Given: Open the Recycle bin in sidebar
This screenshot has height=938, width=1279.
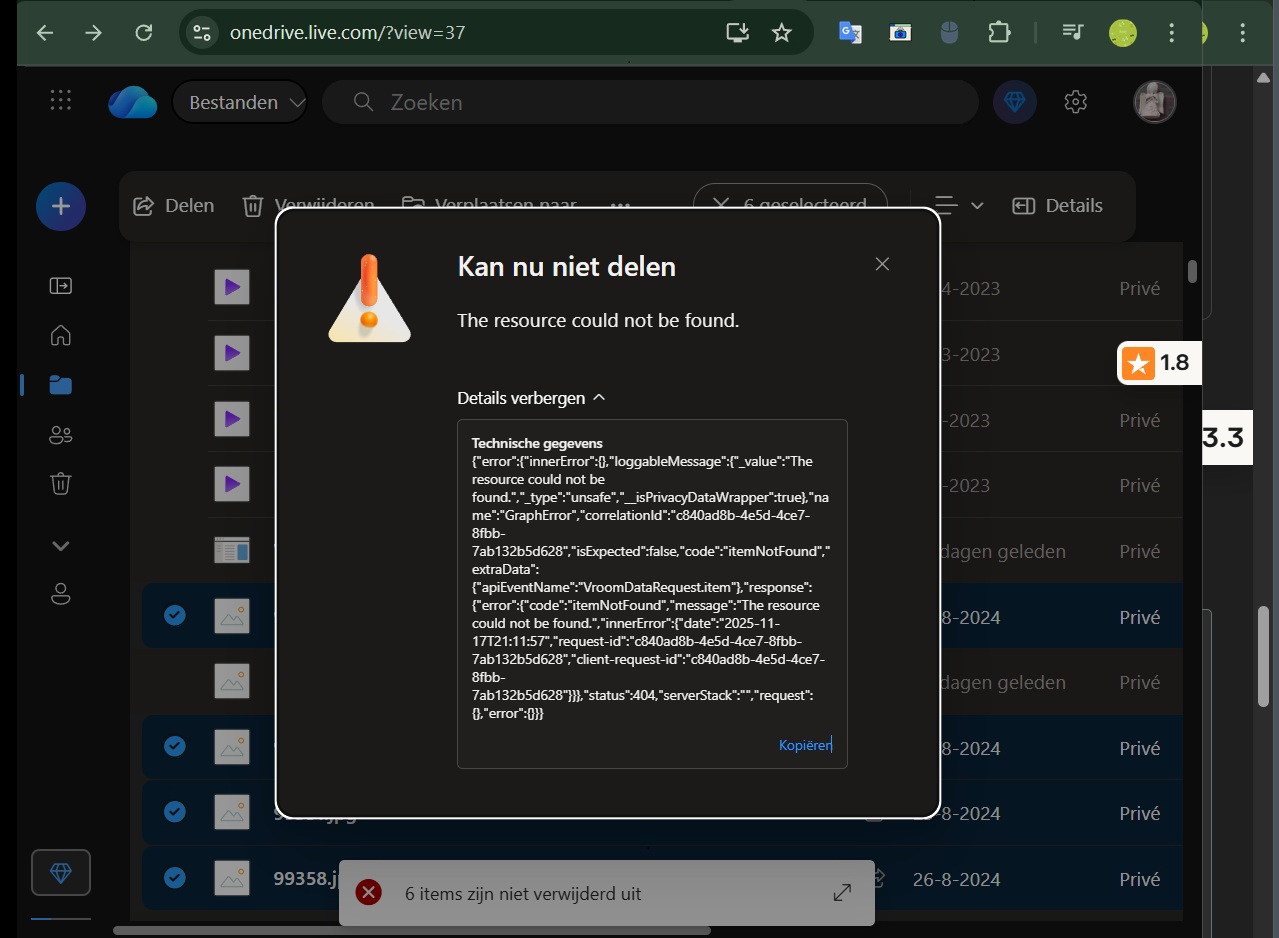Looking at the screenshot, I should tap(61, 484).
